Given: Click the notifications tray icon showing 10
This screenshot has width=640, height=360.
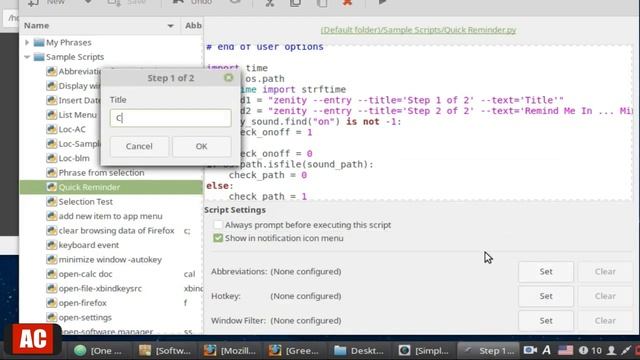Looking at the screenshot, I should tap(590, 350).
